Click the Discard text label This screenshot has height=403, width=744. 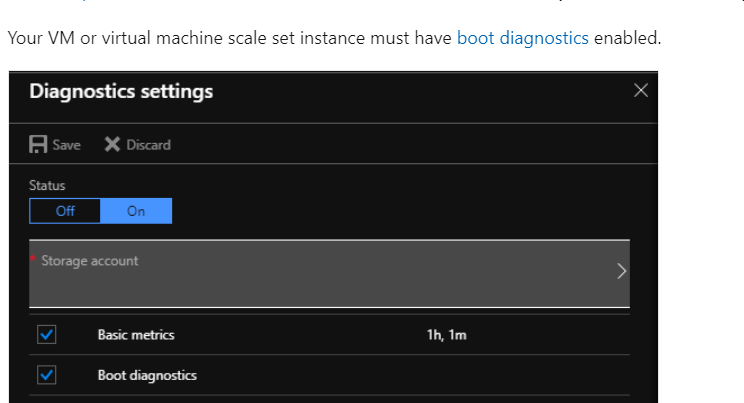point(148,145)
